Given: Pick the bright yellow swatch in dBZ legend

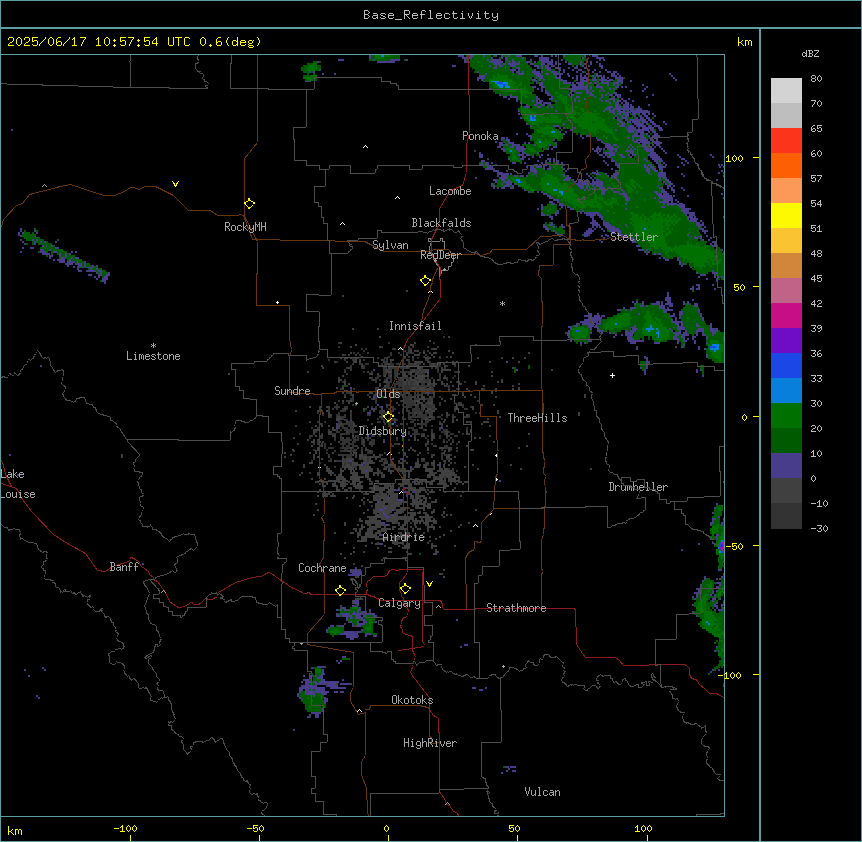Looking at the screenshot, I should coord(786,215).
